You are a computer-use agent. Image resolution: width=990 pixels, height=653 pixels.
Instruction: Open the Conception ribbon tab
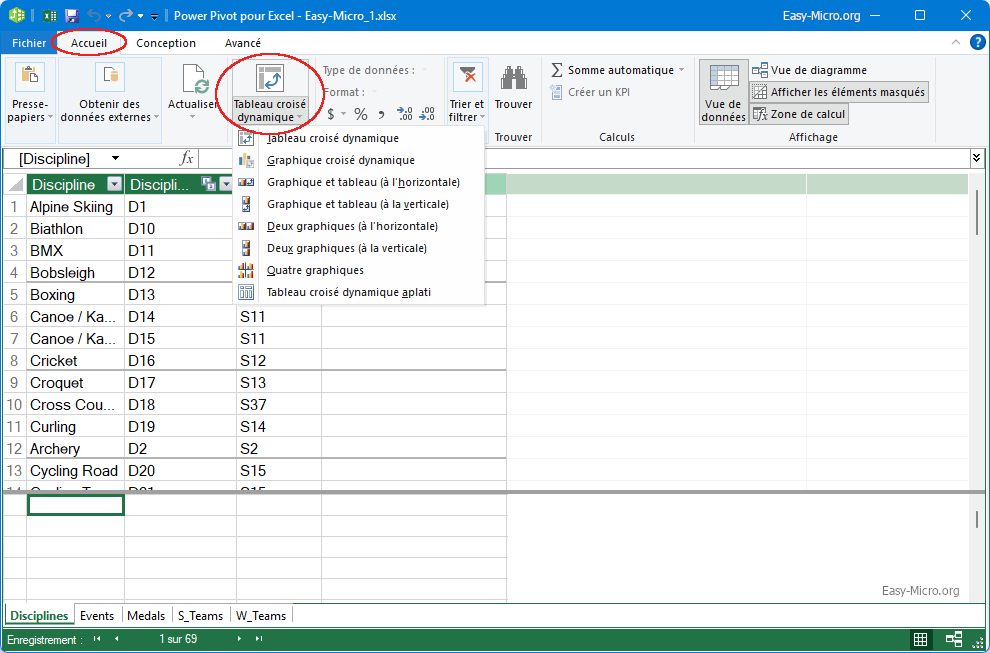click(166, 43)
